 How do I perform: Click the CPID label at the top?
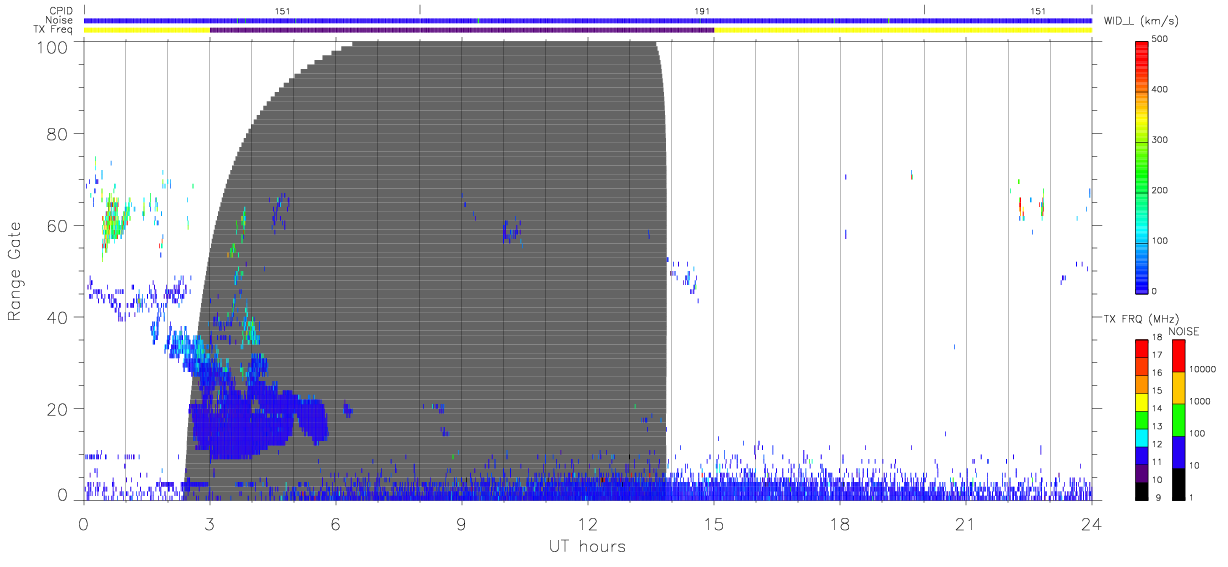[60, 10]
